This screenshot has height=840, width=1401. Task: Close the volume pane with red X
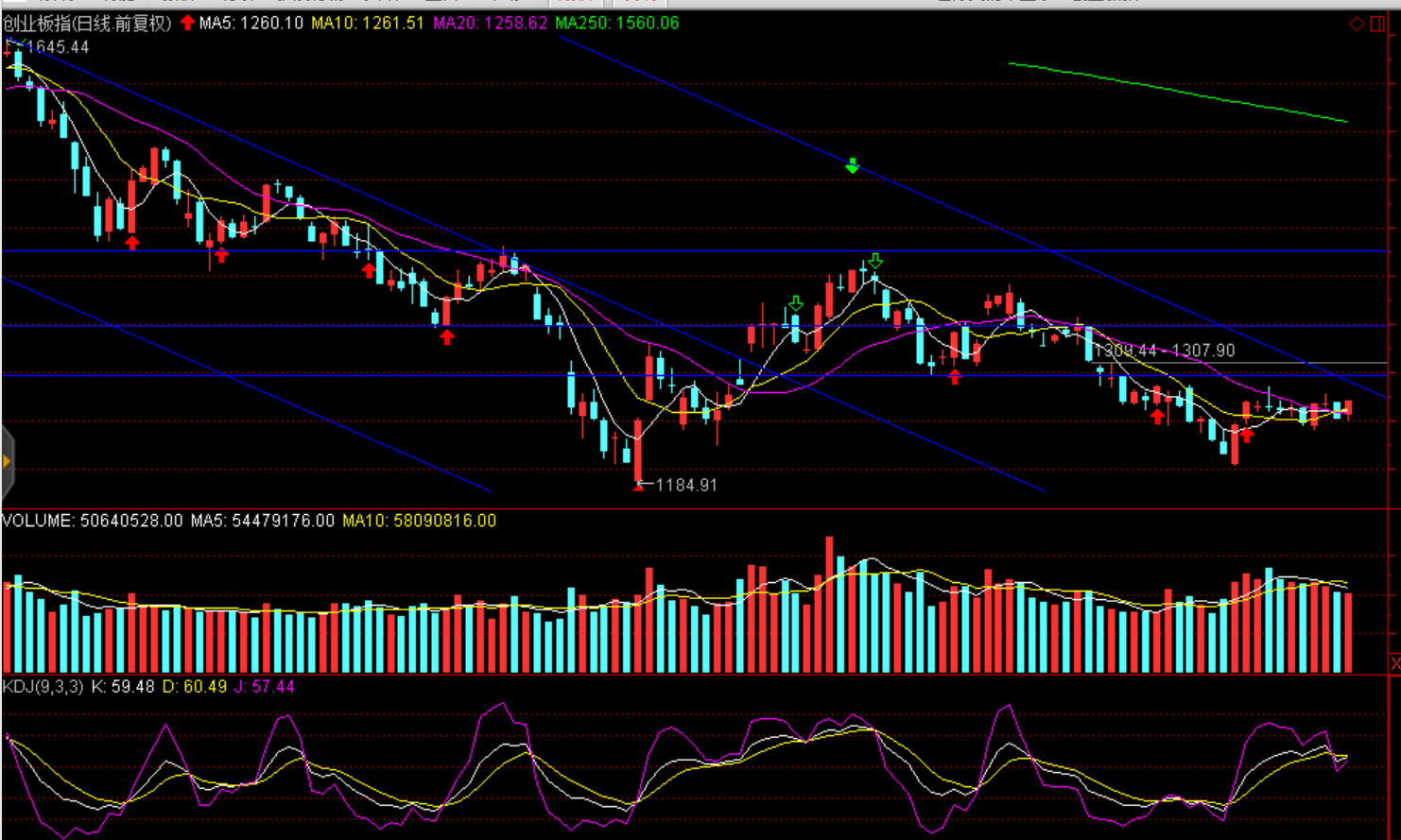(x=1394, y=663)
